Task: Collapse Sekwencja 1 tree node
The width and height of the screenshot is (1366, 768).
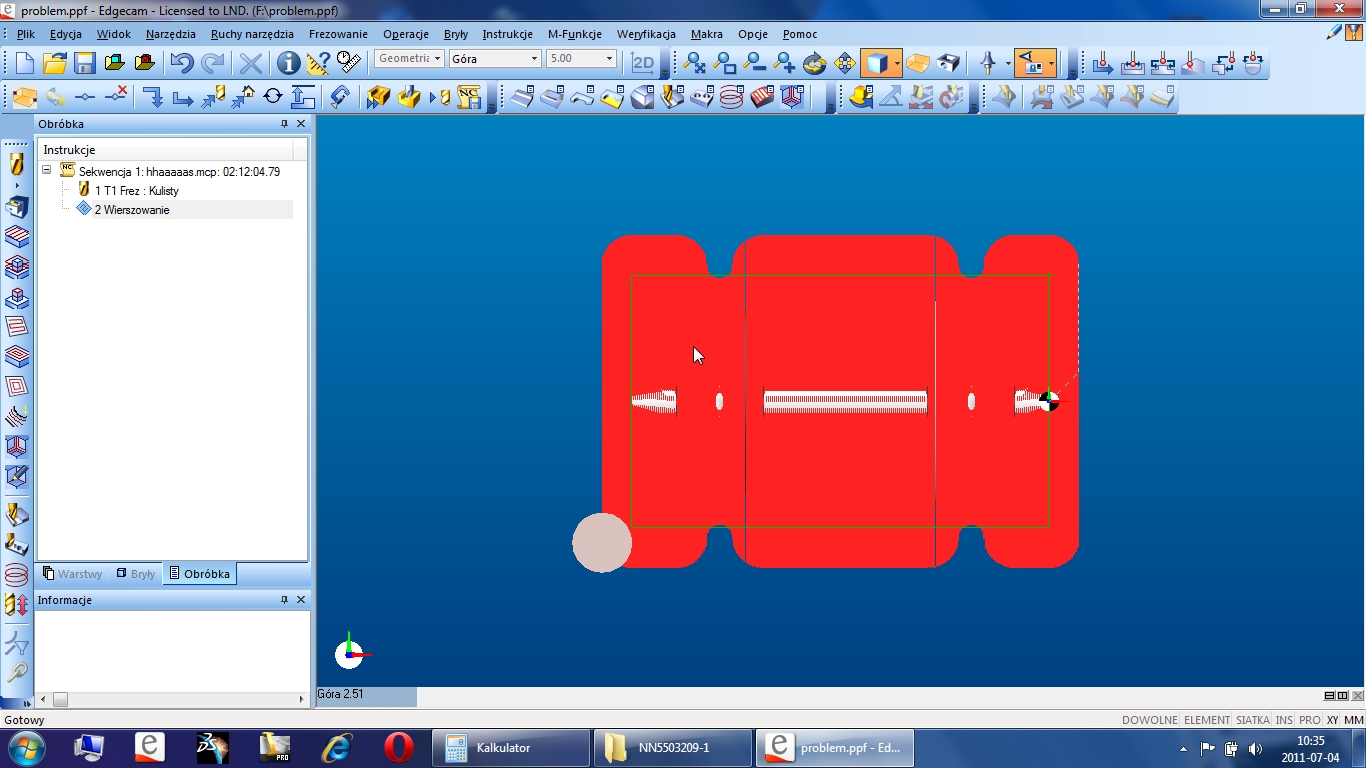Action: [x=46, y=171]
